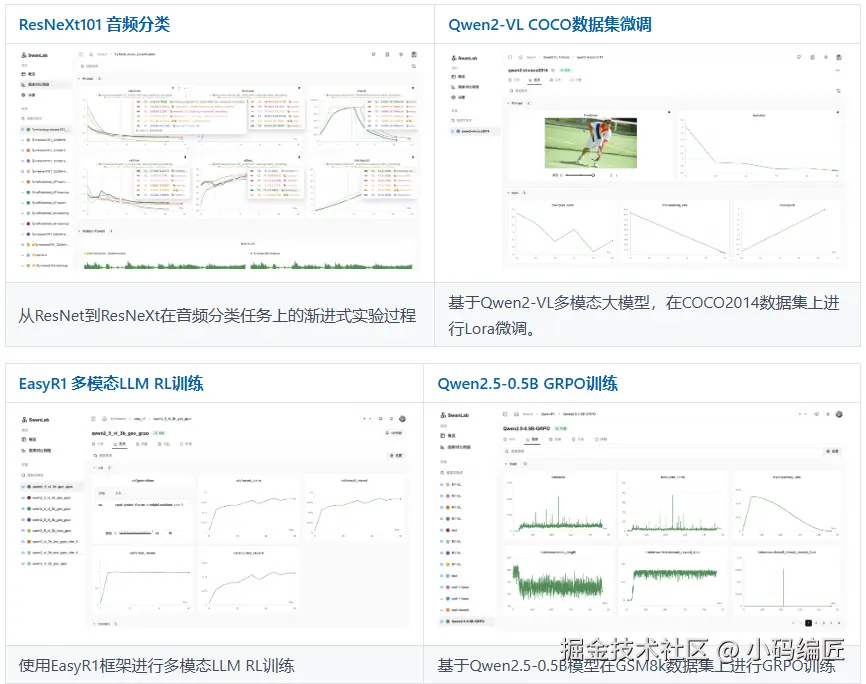Click the description 基于Qwen2-VL多模态大模型
The width and height of the screenshot is (866, 684).
click(x=643, y=315)
